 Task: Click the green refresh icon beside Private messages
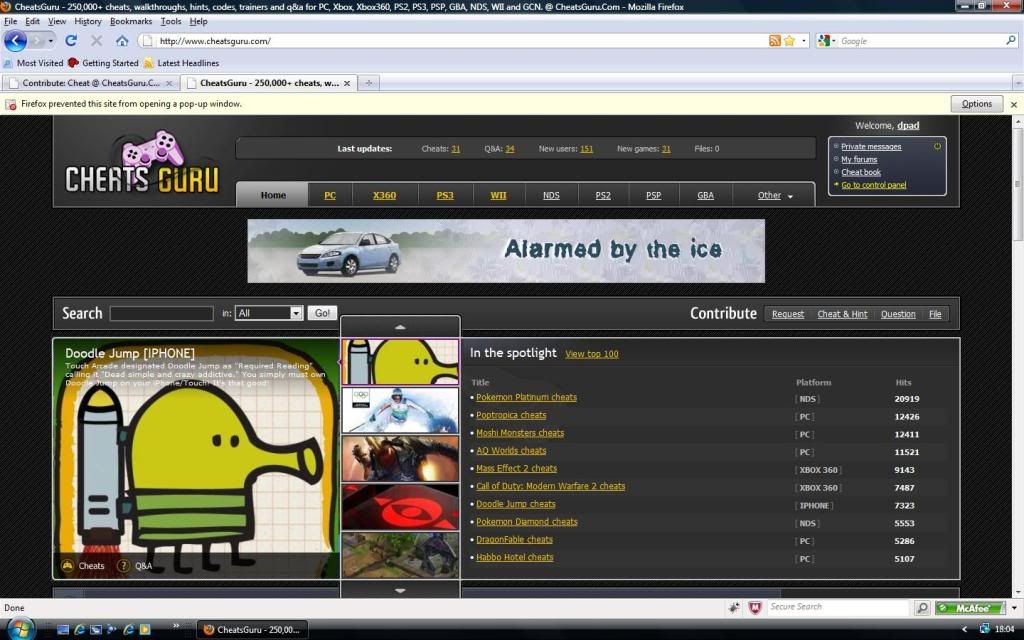click(x=937, y=146)
